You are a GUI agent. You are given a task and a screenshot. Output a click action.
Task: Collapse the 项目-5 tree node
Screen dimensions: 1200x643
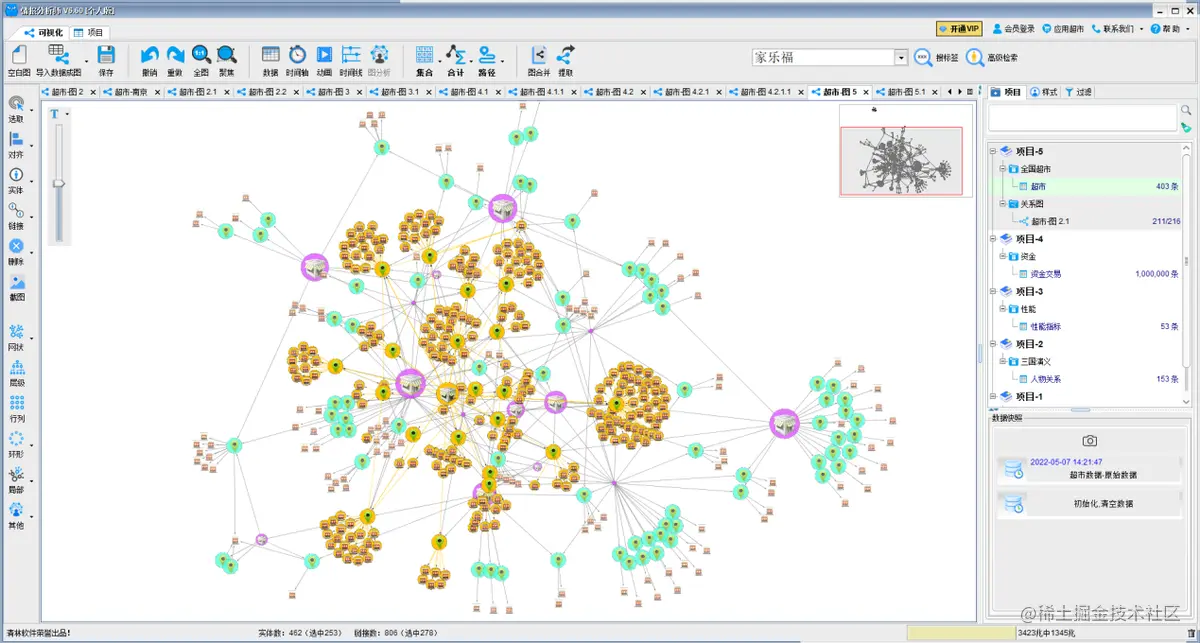coord(994,151)
